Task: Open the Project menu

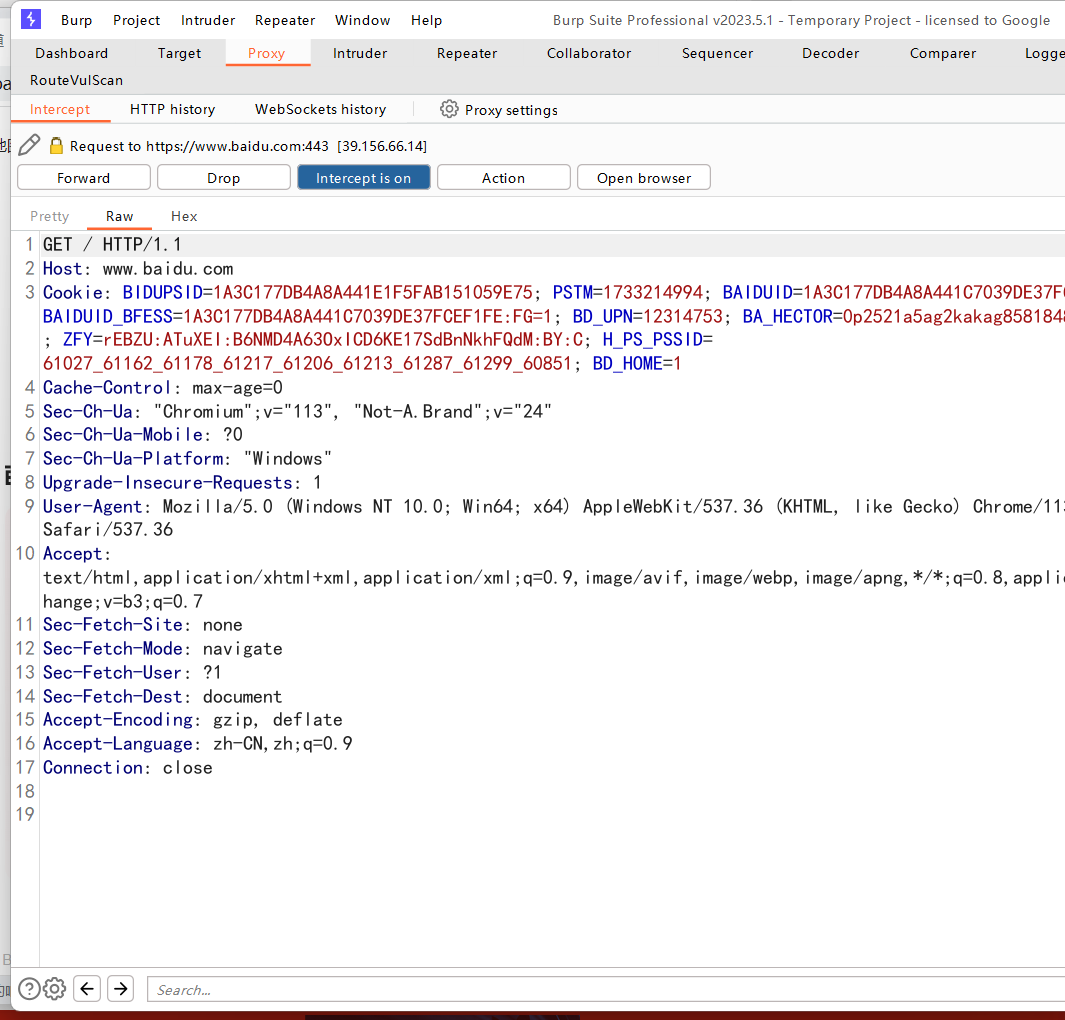Action: (137, 20)
